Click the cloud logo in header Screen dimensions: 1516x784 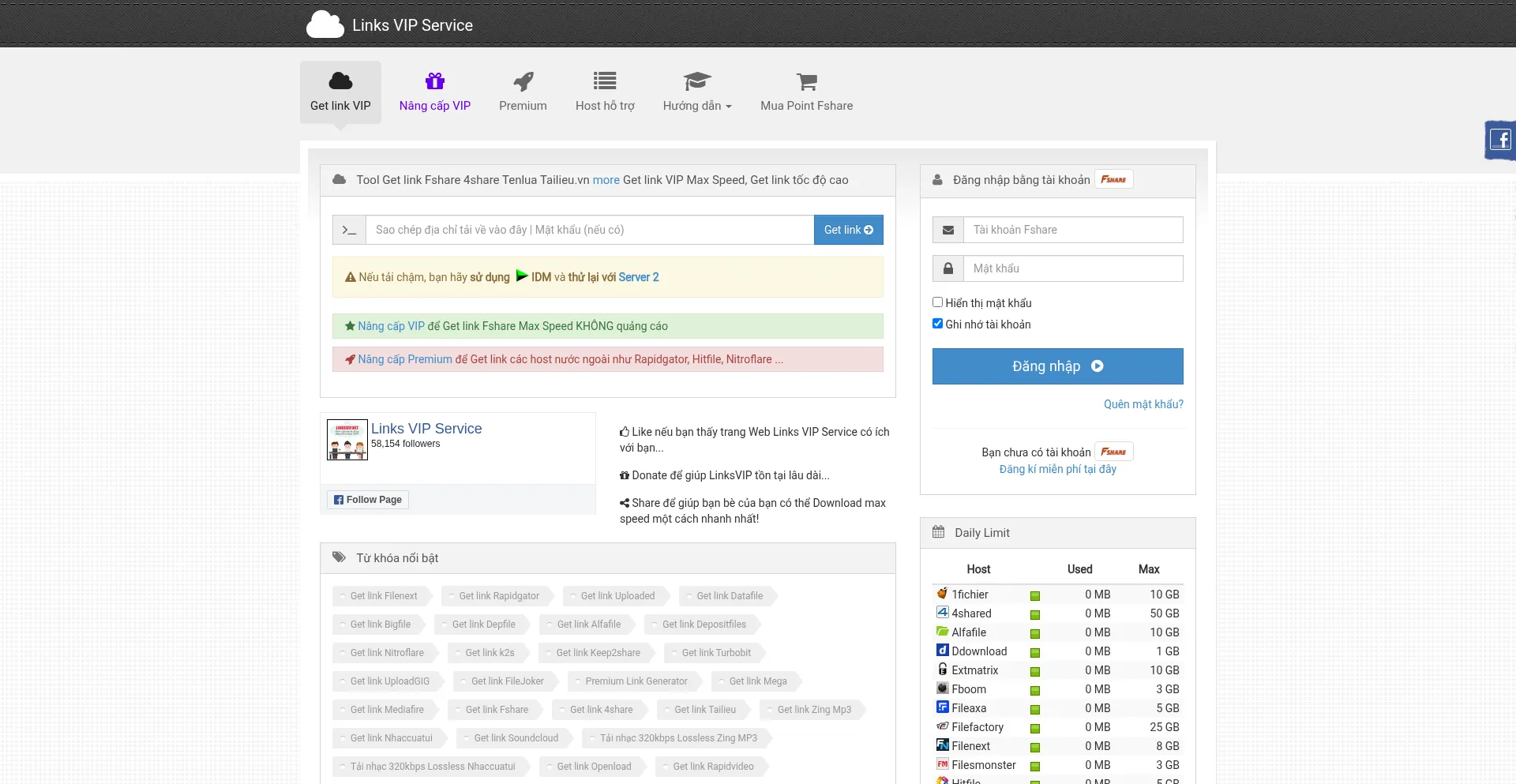pos(325,24)
